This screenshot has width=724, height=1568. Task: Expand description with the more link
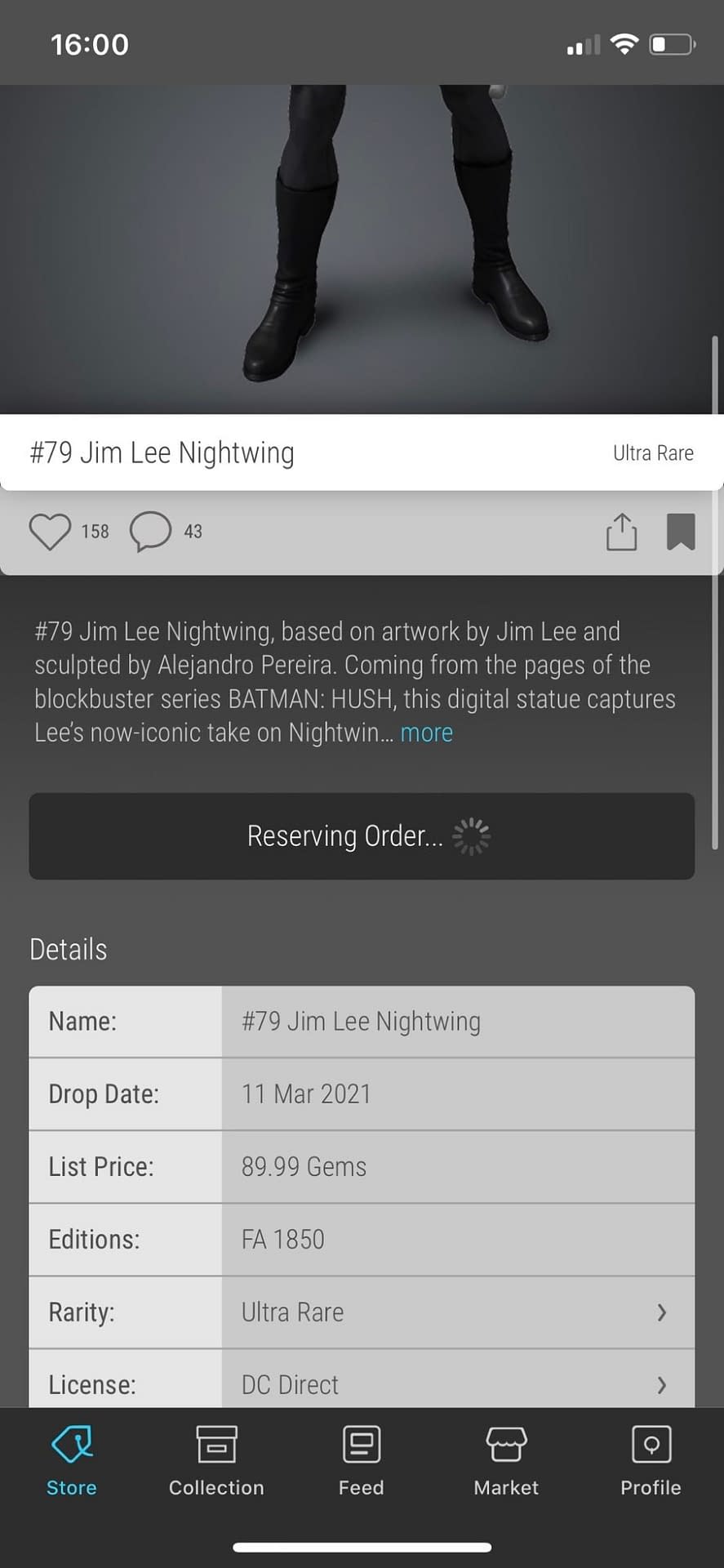[x=426, y=733]
